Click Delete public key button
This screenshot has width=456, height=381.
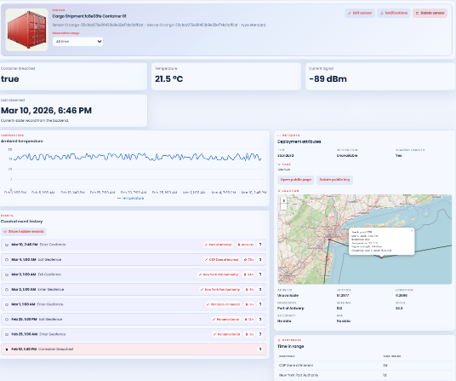[x=335, y=180]
